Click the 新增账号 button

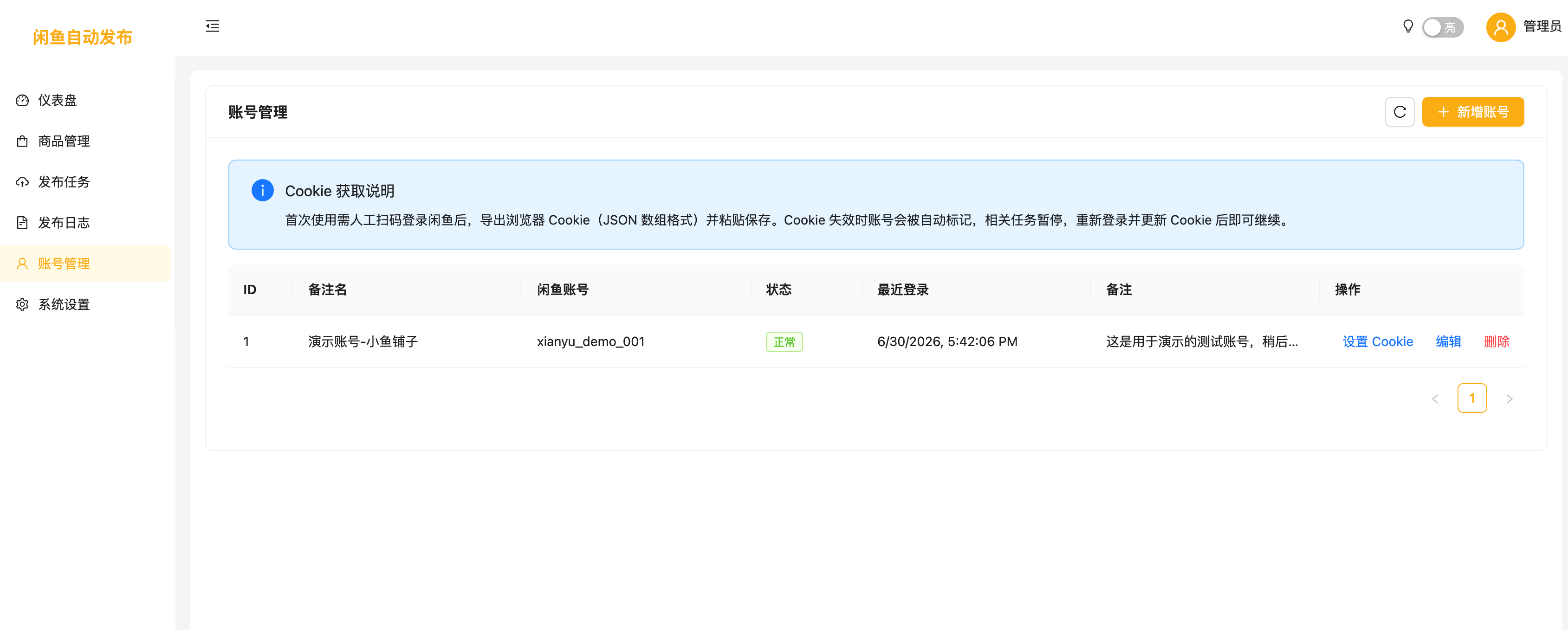click(x=1472, y=112)
